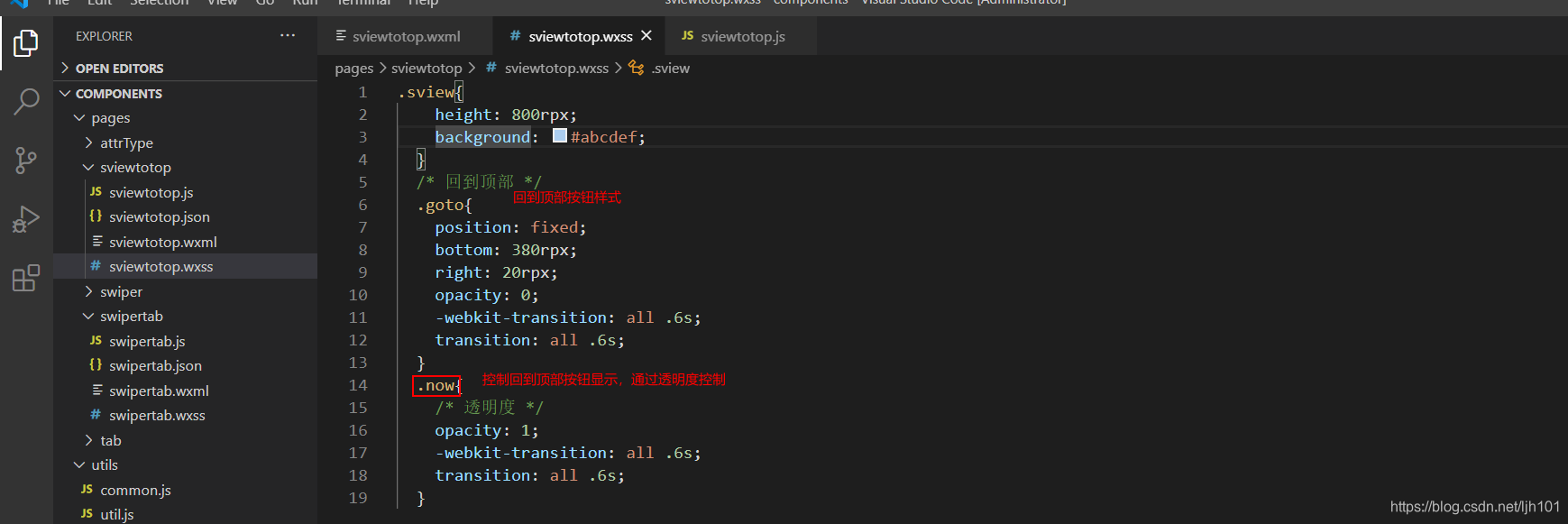Select sviewtotop.wxss in file tree
1568x524 pixels.
coord(186,267)
